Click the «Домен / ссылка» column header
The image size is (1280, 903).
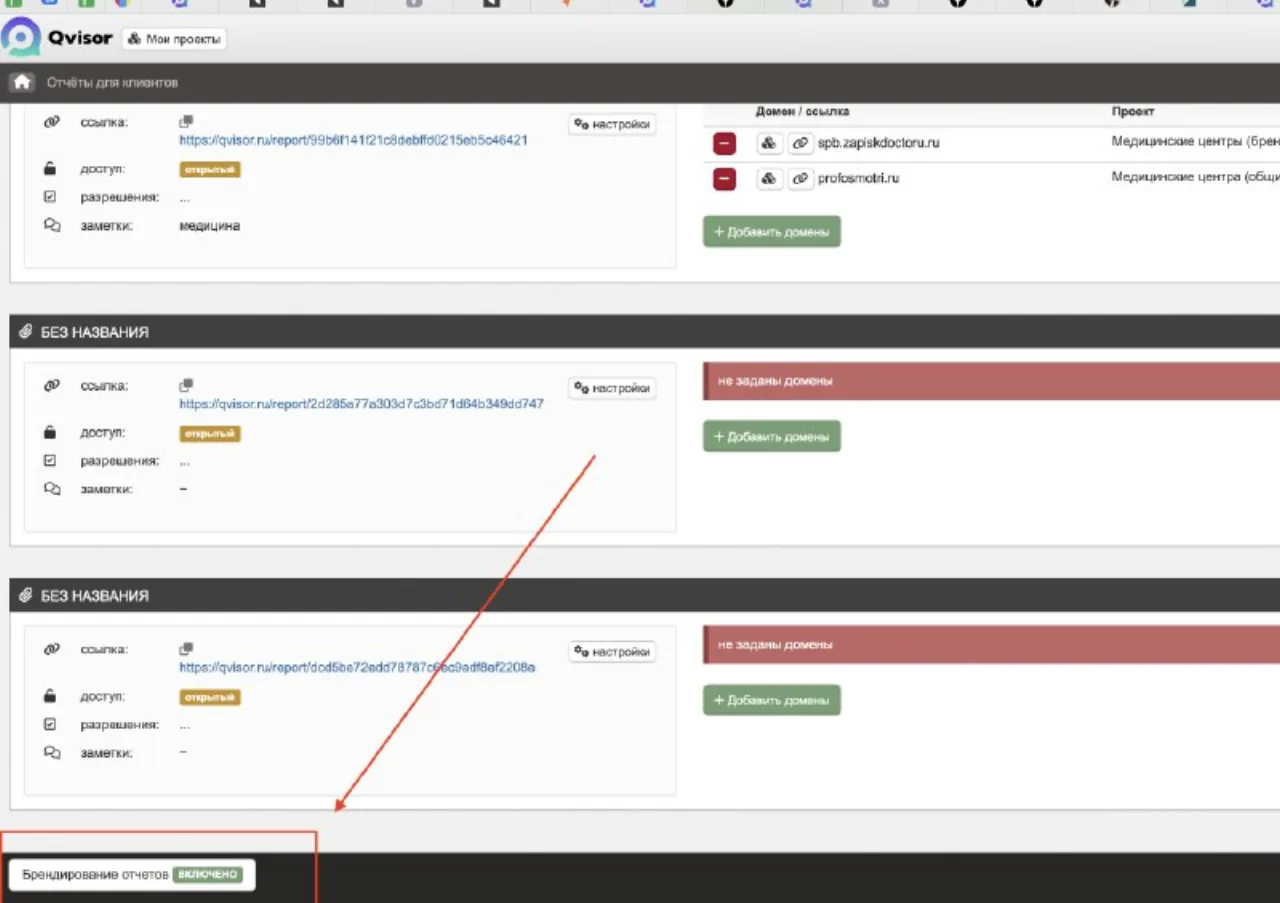coord(802,111)
